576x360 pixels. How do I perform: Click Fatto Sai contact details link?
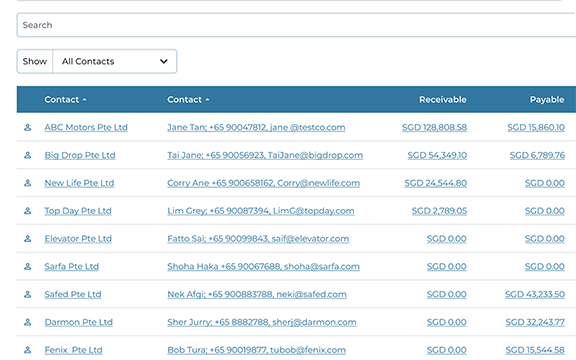click(258, 239)
